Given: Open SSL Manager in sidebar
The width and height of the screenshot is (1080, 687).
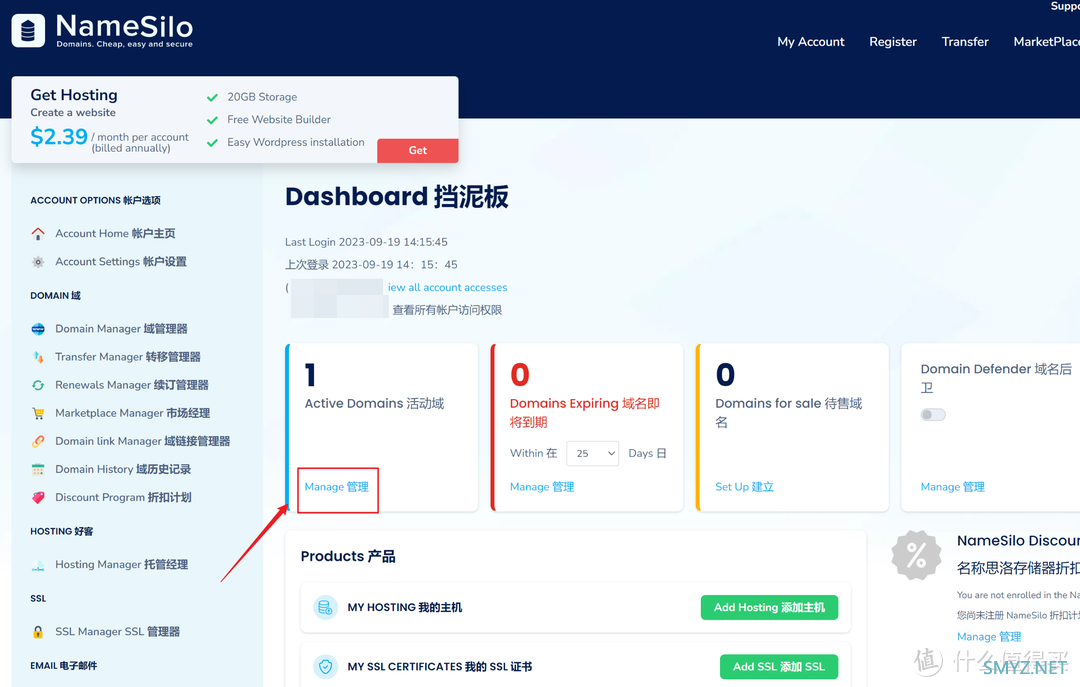Looking at the screenshot, I should click(117, 632).
